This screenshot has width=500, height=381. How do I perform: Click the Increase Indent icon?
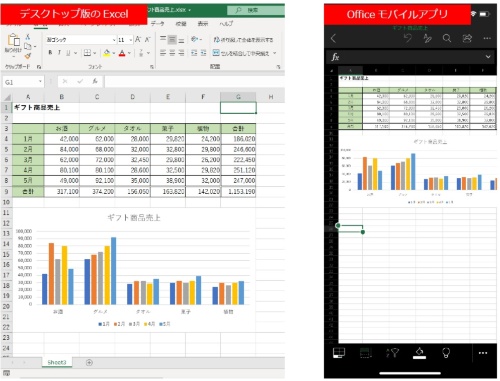point(203,53)
